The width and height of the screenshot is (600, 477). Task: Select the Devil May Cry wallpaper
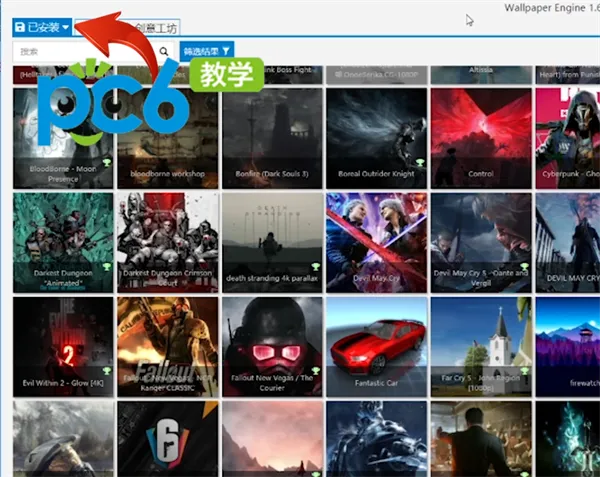click(377, 243)
